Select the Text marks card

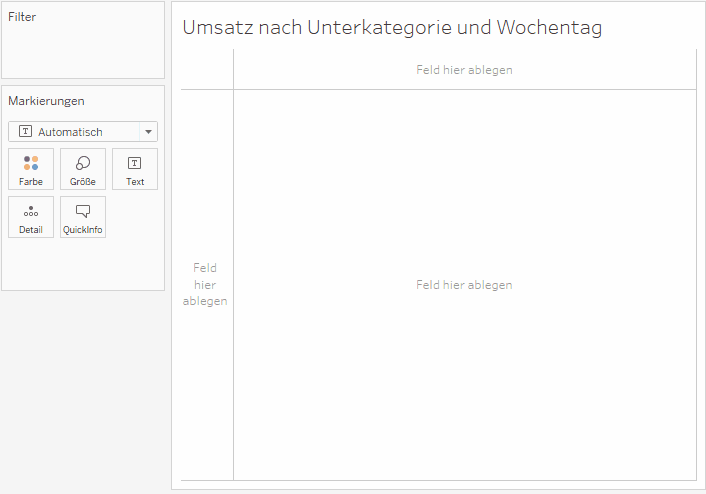pos(135,169)
